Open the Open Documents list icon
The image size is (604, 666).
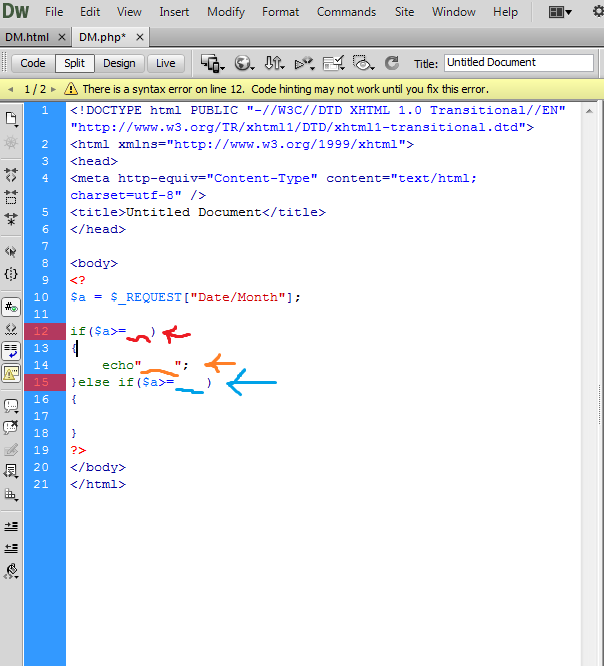click(11, 119)
